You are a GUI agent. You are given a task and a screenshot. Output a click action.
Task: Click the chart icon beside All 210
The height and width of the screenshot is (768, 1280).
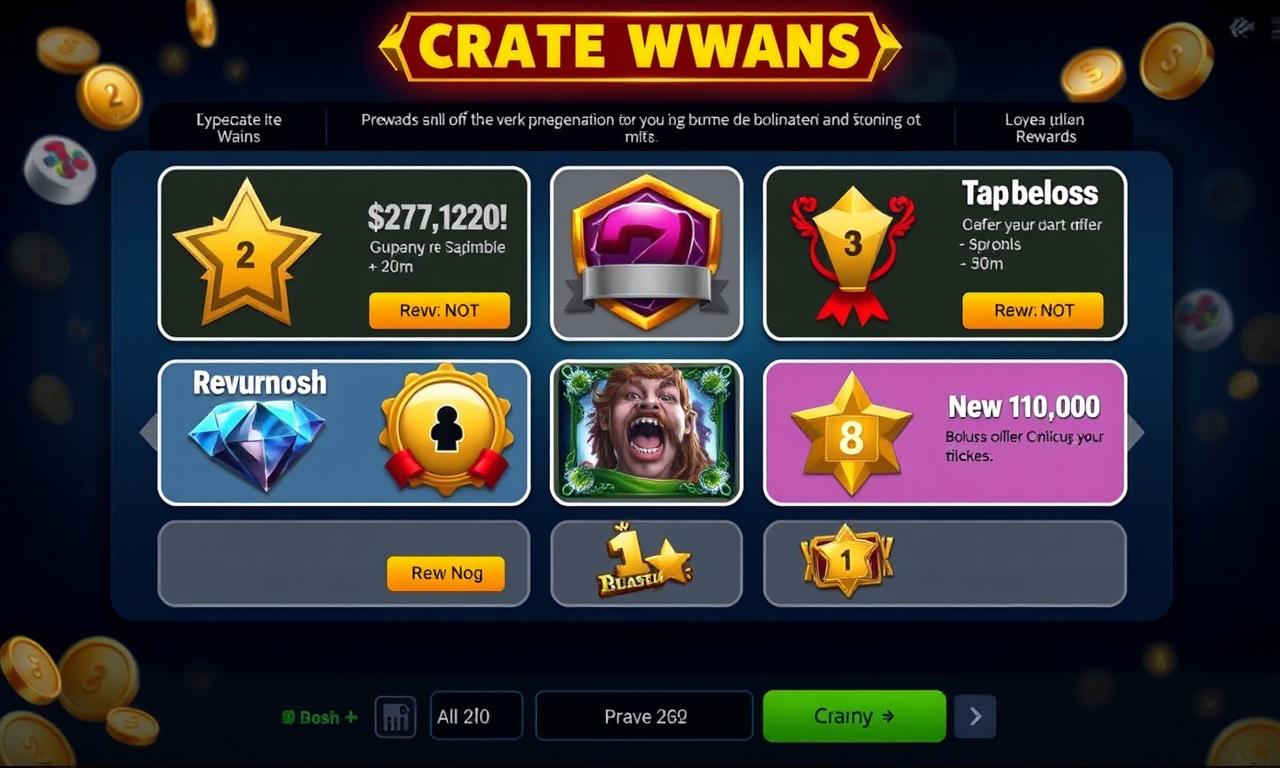(x=395, y=717)
